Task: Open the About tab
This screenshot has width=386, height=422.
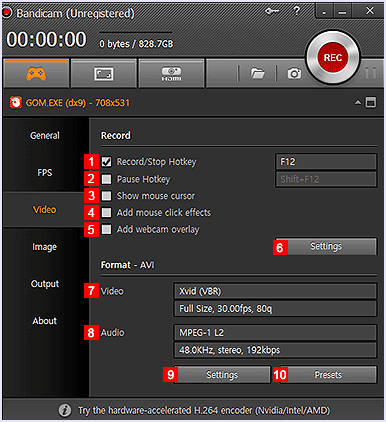Action: click(45, 321)
